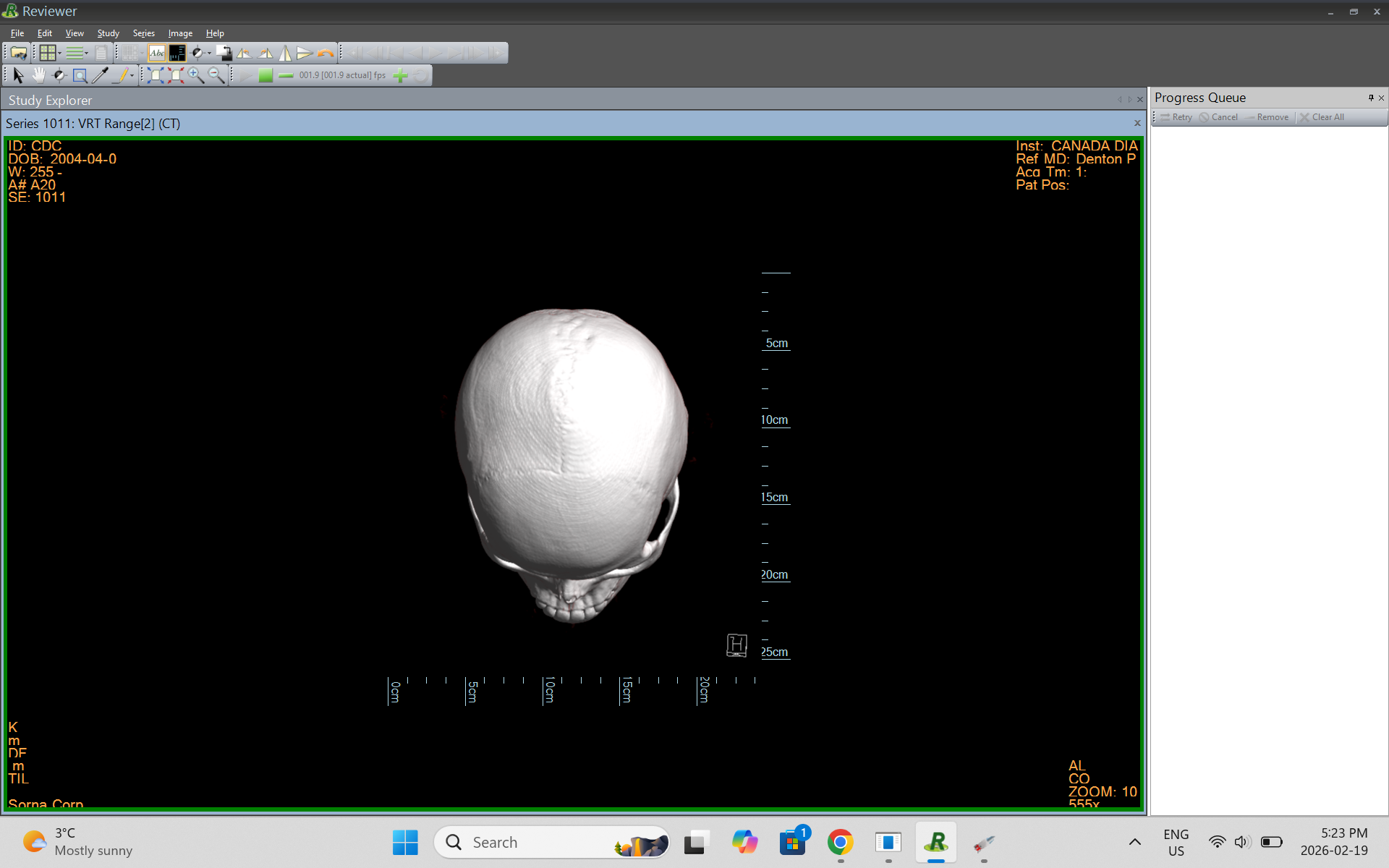Click Retry in the Progress Queue

pyautogui.click(x=1179, y=116)
